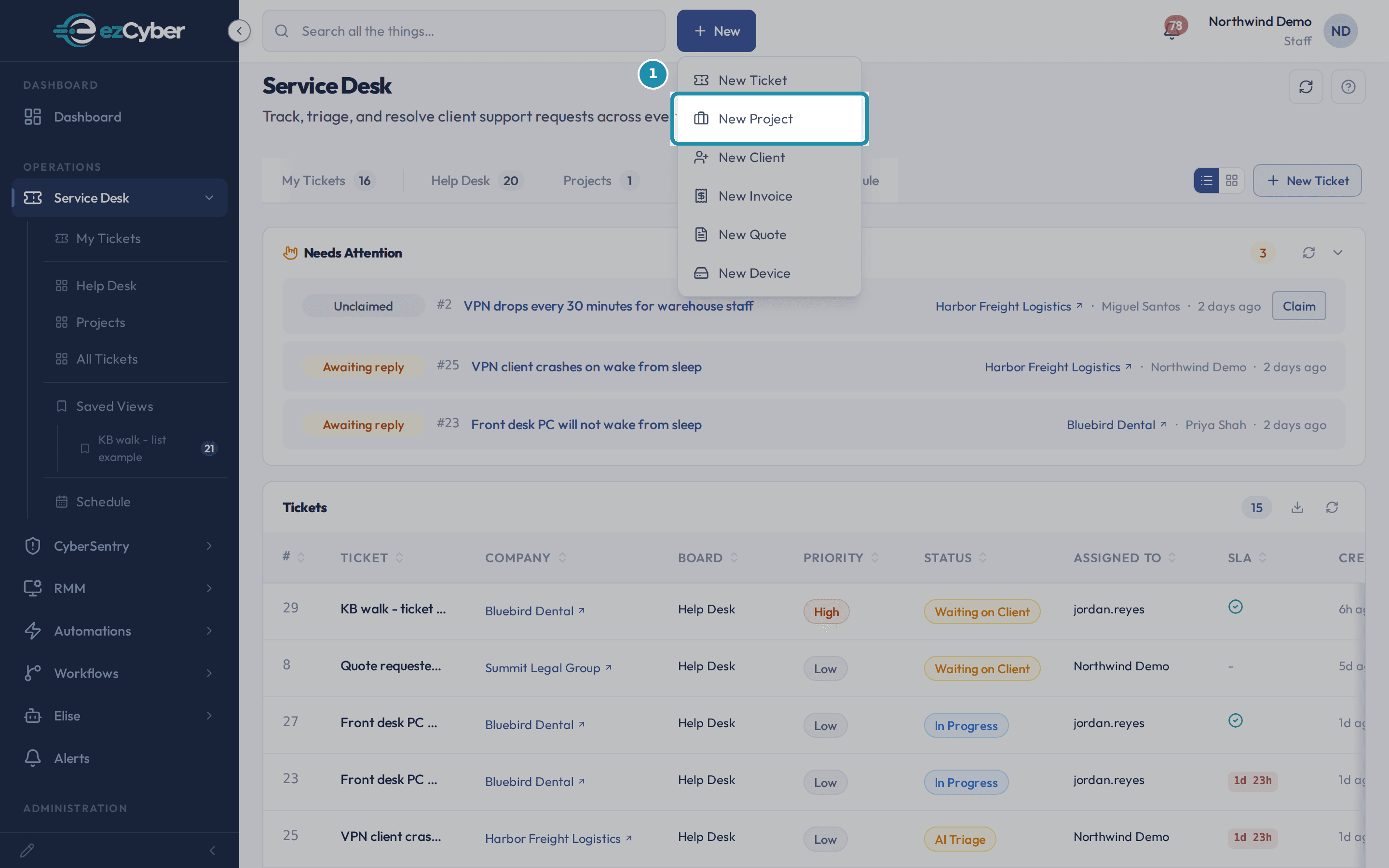Screen dimensions: 1389x868
Task: Collapse the sidebar with the top arrow button
Action: 239,31
